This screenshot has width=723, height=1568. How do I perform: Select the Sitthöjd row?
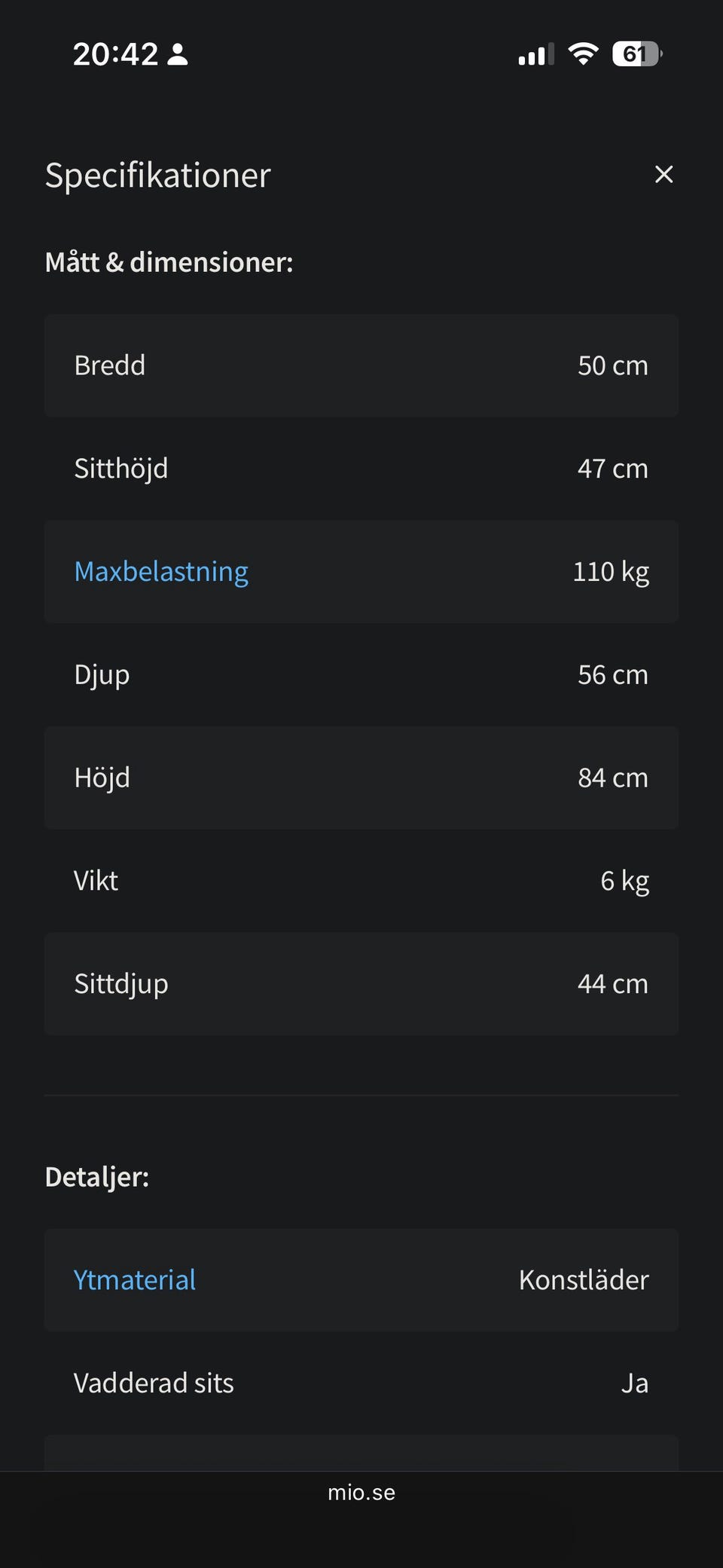click(x=361, y=469)
